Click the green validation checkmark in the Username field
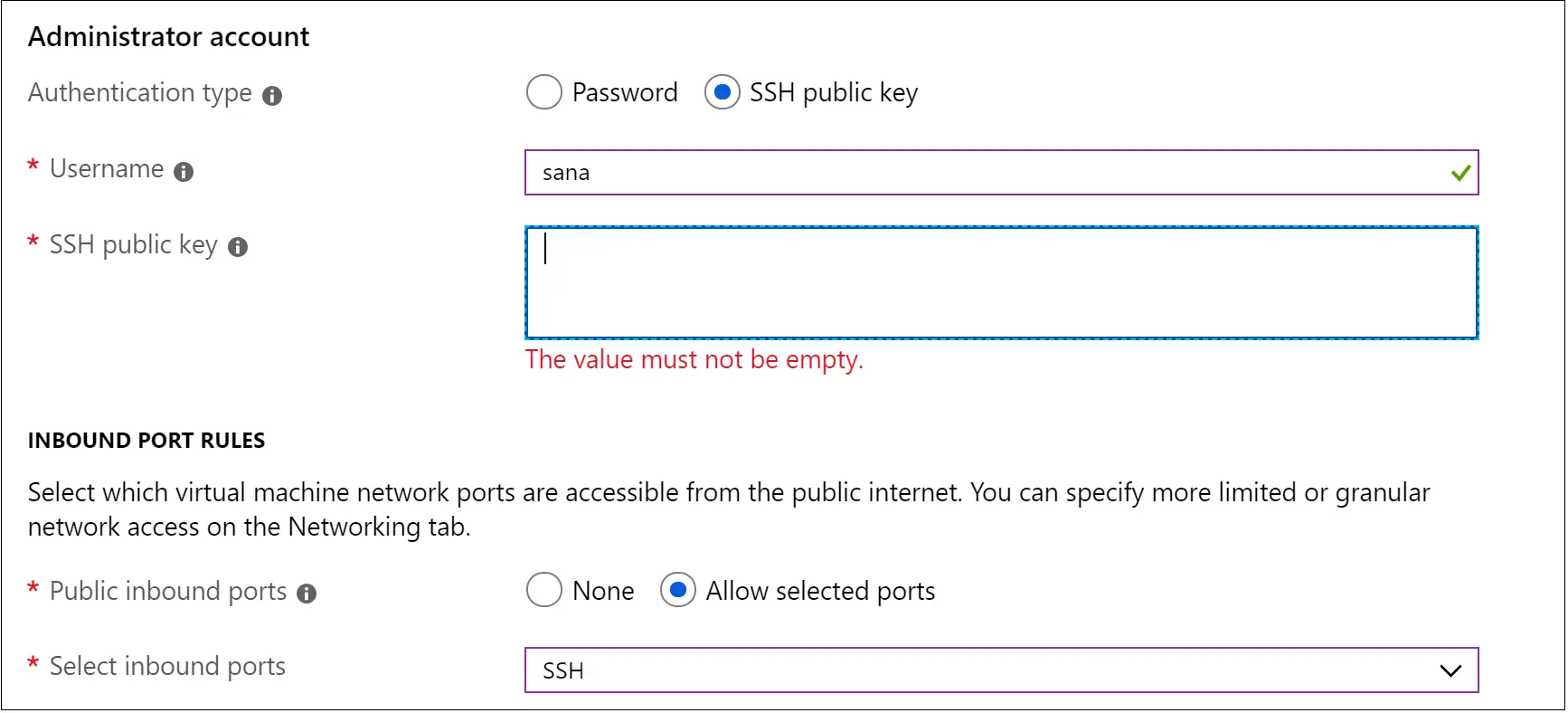 (1460, 173)
